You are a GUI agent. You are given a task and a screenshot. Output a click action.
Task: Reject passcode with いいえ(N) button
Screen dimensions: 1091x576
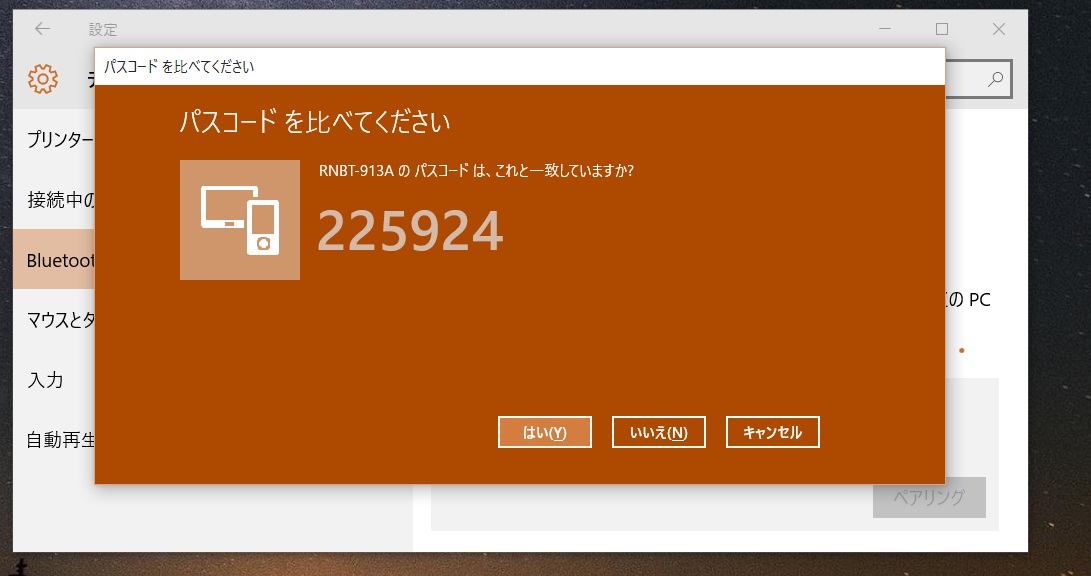(658, 432)
